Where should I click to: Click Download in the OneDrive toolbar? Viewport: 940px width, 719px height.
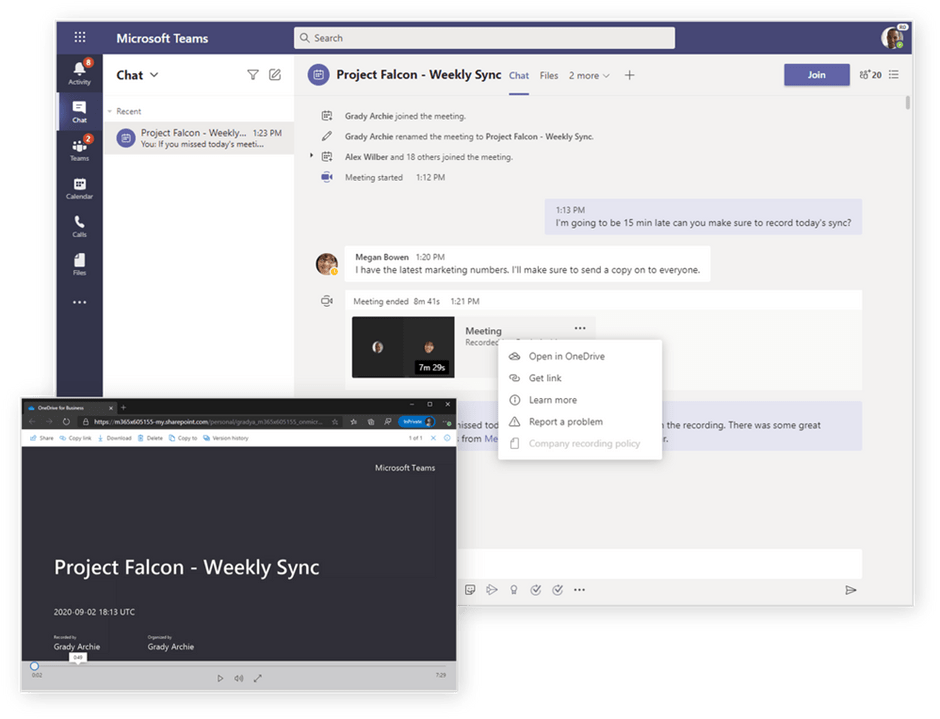tap(115, 438)
